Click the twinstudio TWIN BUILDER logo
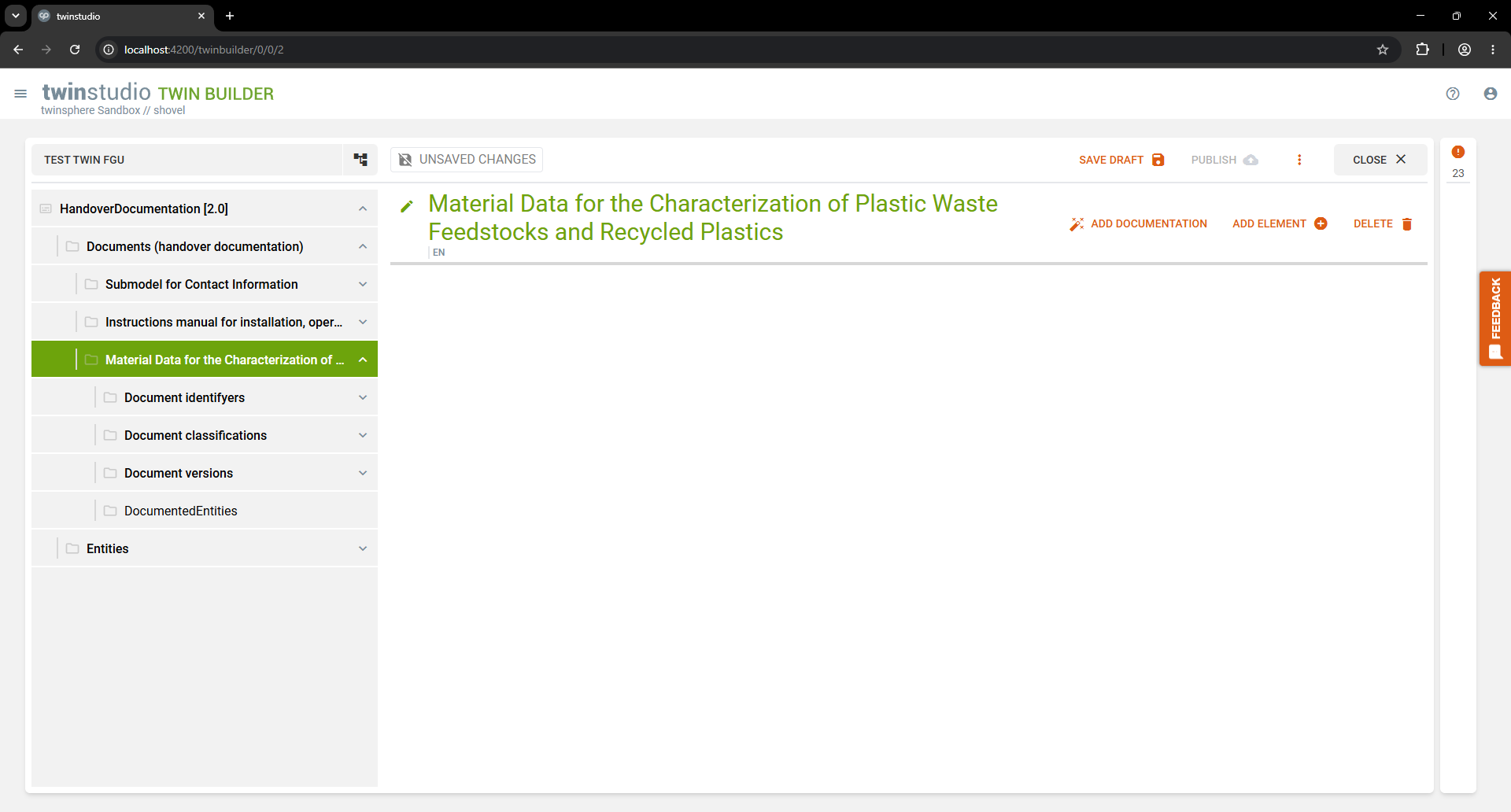1511x812 pixels. (157, 93)
